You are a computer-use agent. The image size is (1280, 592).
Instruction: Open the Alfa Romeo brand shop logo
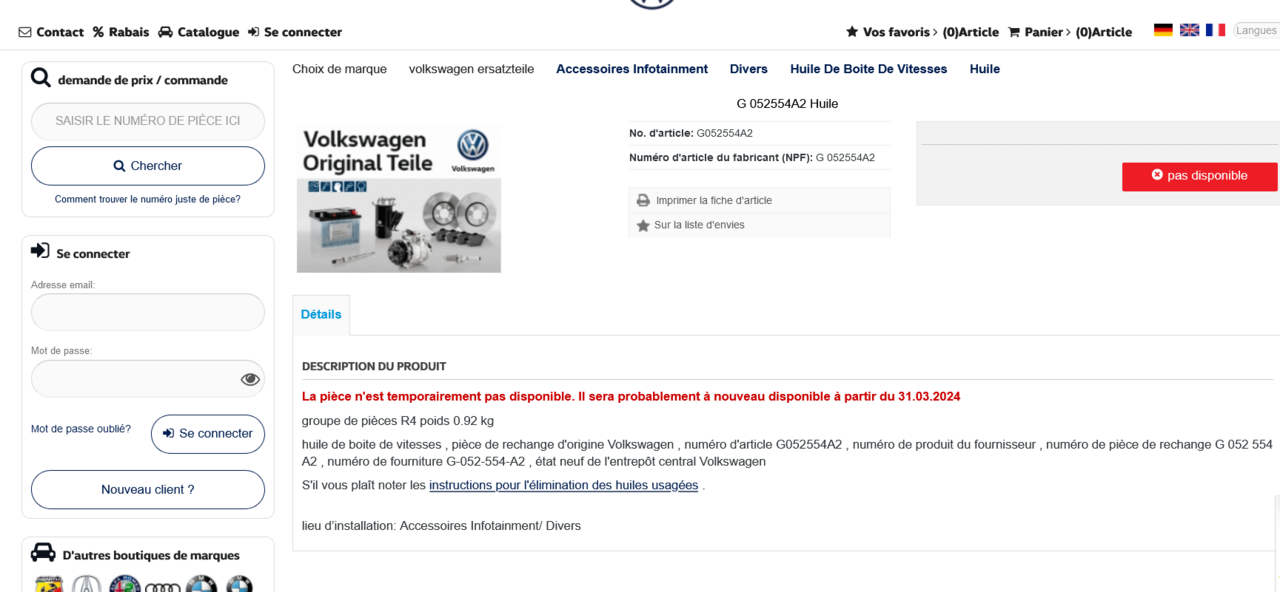click(125, 584)
